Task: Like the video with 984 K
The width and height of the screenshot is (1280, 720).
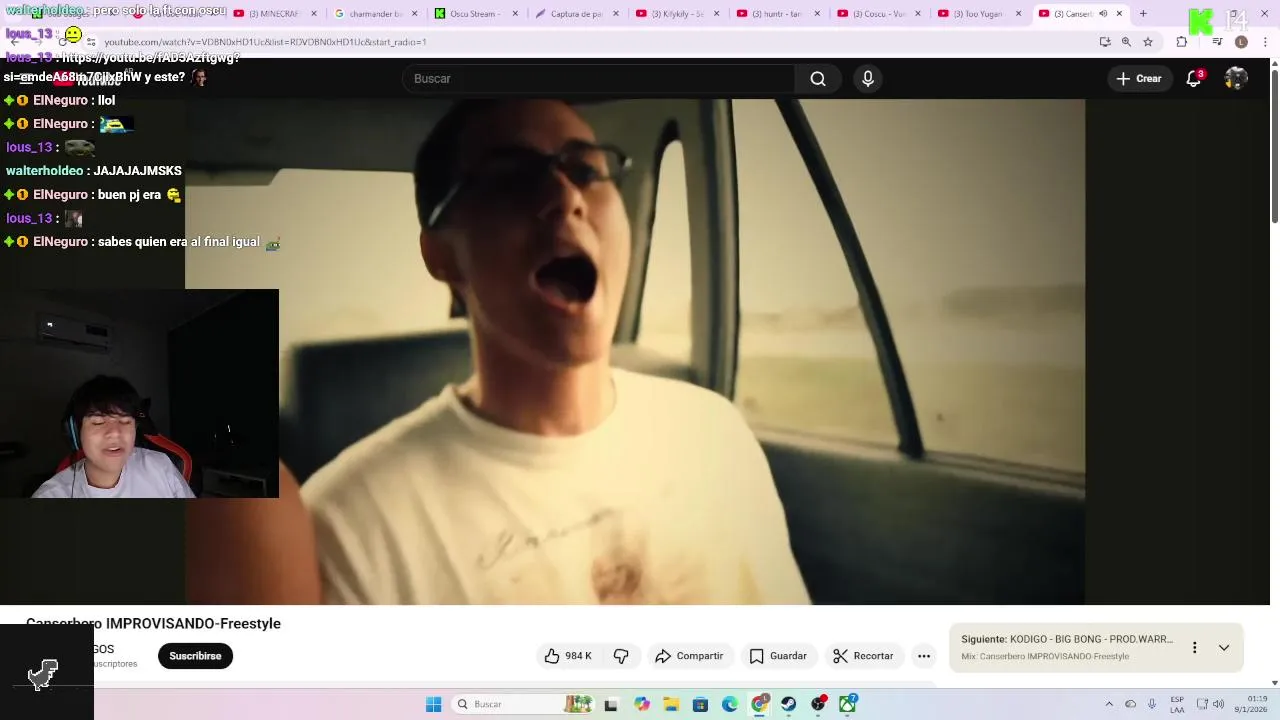Action: [x=567, y=656]
